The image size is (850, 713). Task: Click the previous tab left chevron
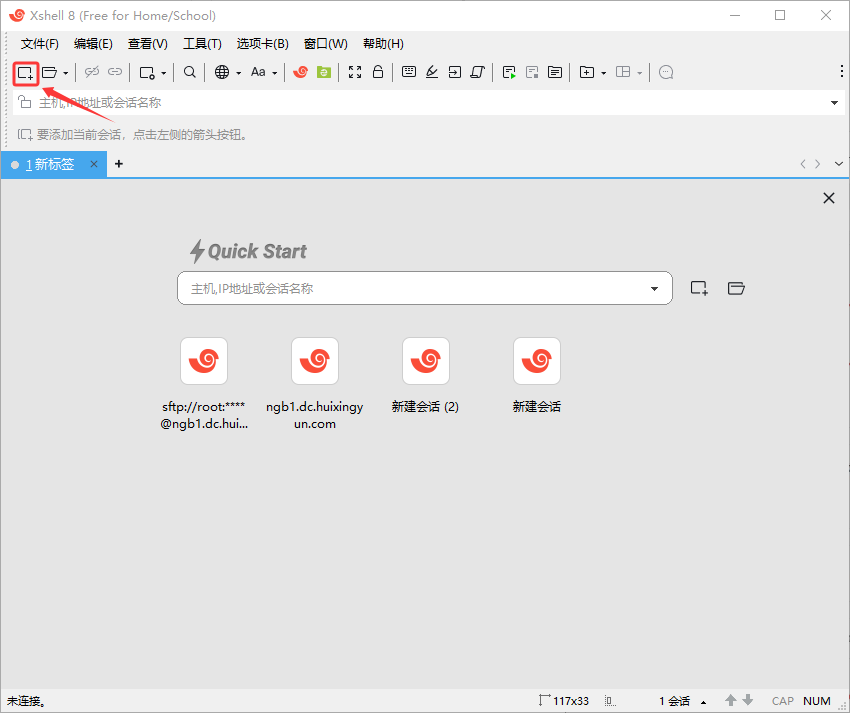pyautogui.click(x=803, y=164)
